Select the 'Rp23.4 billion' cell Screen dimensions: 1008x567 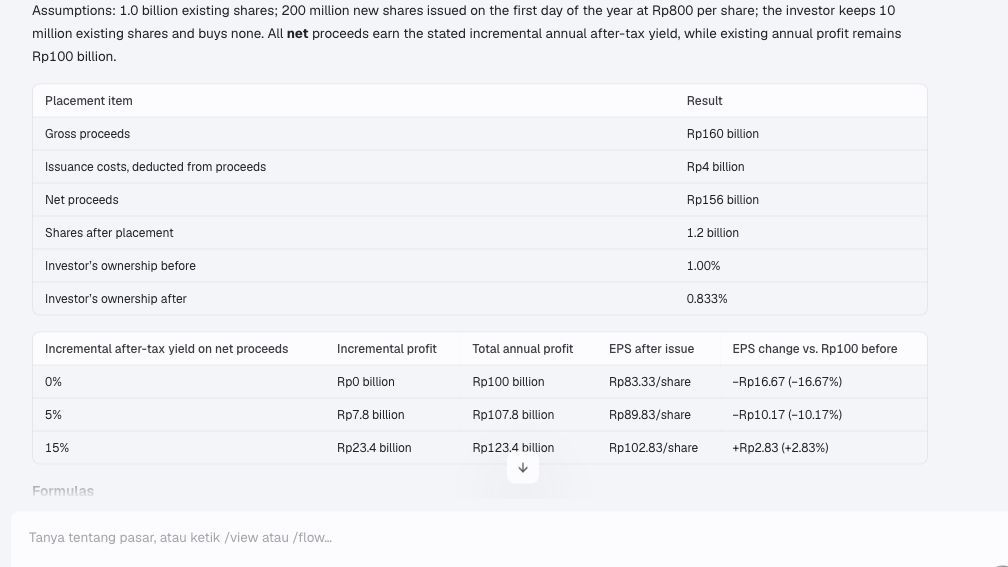click(x=374, y=448)
